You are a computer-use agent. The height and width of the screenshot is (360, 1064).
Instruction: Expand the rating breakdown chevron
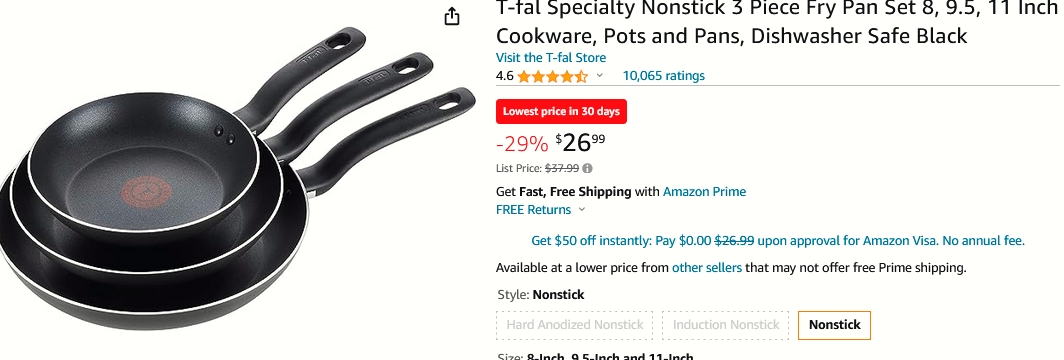599,75
